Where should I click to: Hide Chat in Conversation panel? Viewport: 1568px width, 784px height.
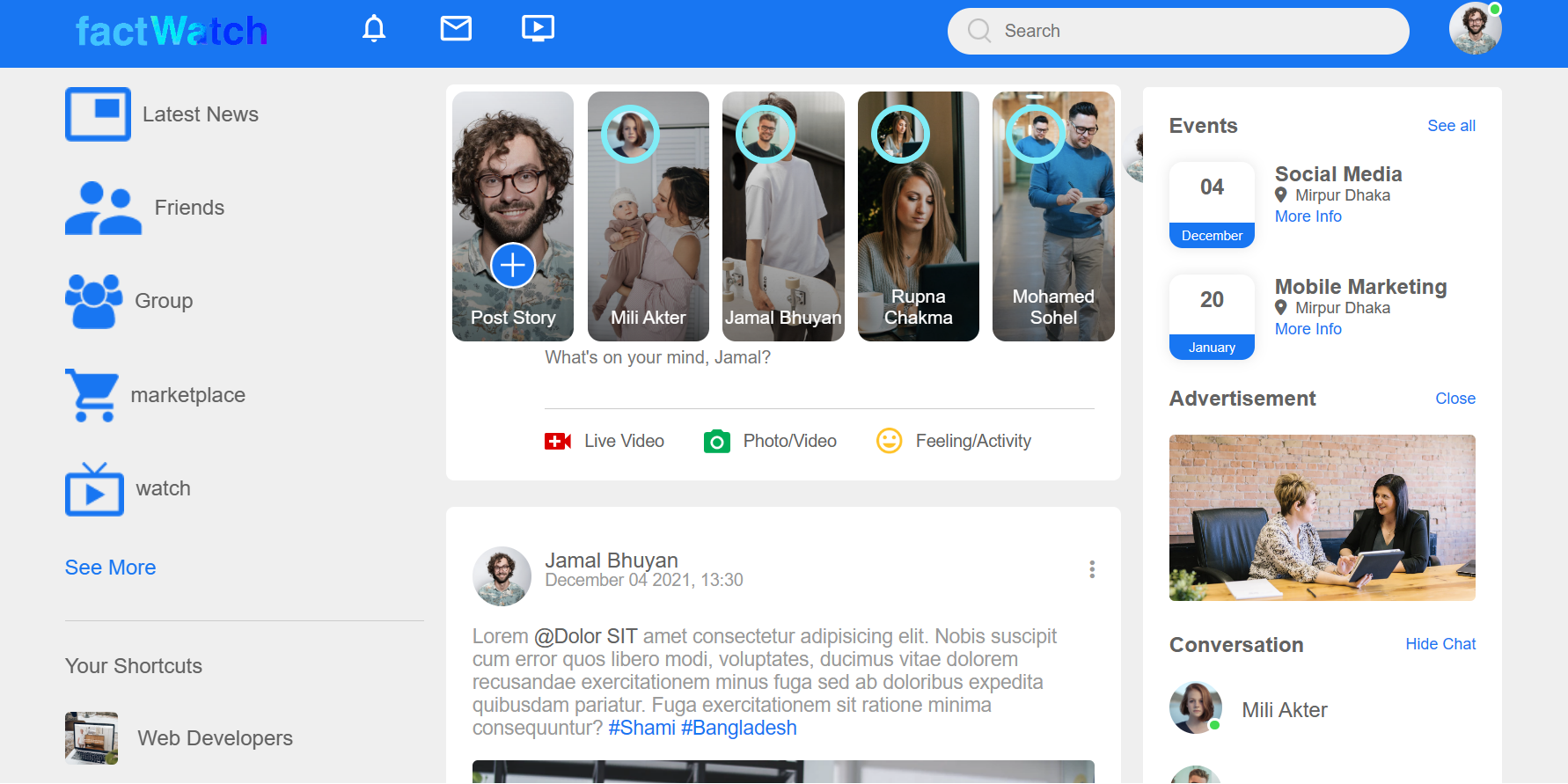(1440, 644)
